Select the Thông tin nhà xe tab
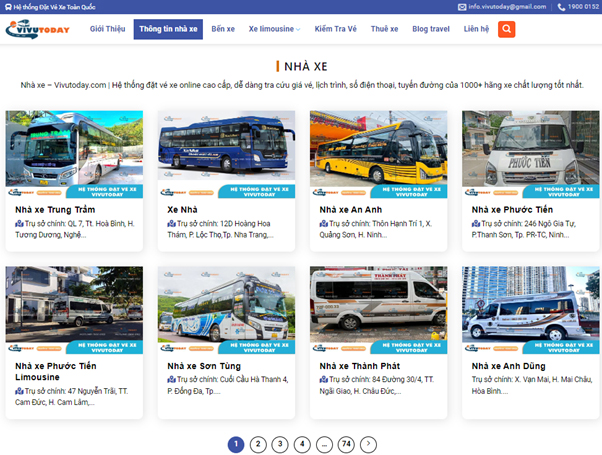 click(x=168, y=29)
